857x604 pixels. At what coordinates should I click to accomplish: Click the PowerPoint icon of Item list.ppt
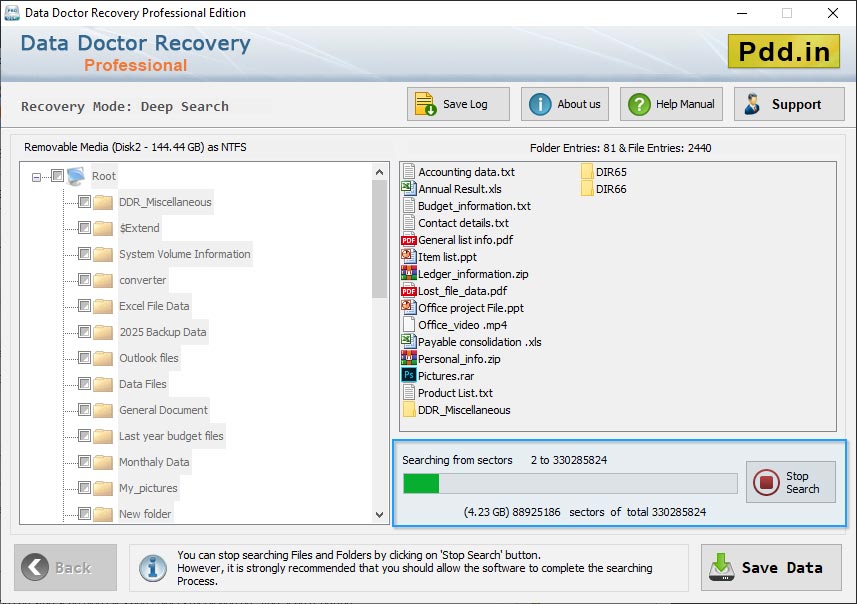pos(409,256)
